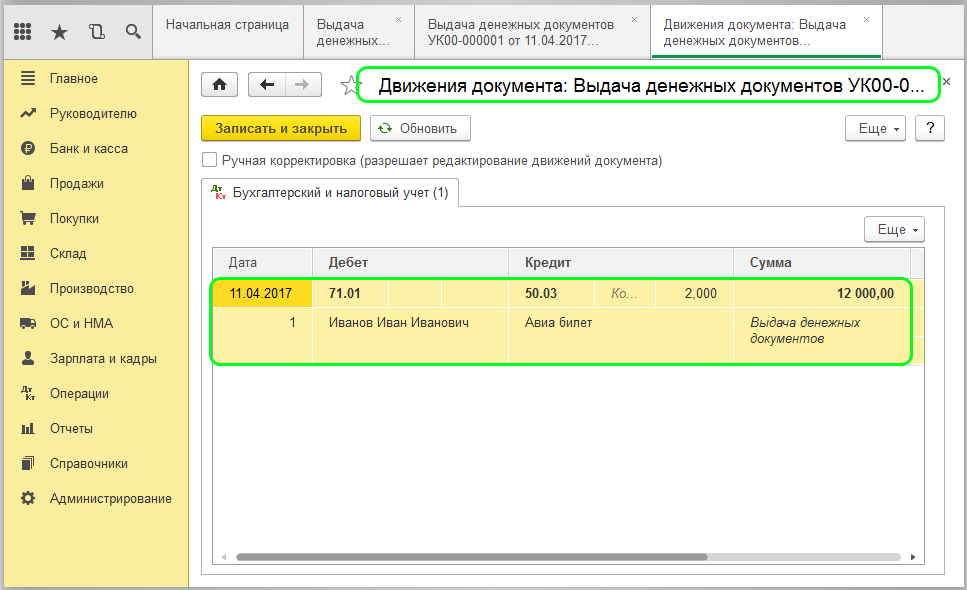The height and width of the screenshot is (590, 967).
Task: Select the date cell 11.04.2017
Action: (263, 293)
